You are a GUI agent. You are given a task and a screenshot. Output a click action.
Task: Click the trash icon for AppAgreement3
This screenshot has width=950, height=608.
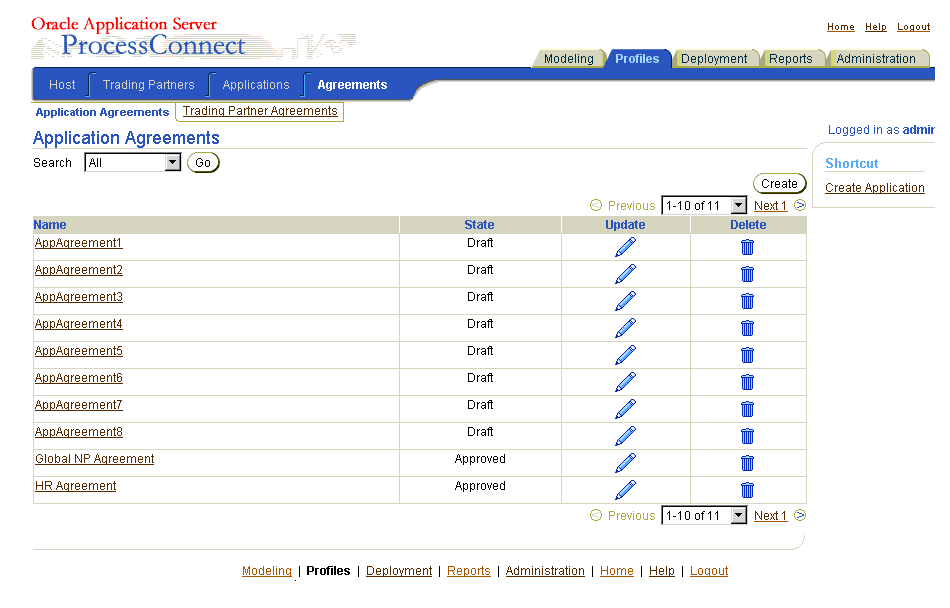pos(748,301)
